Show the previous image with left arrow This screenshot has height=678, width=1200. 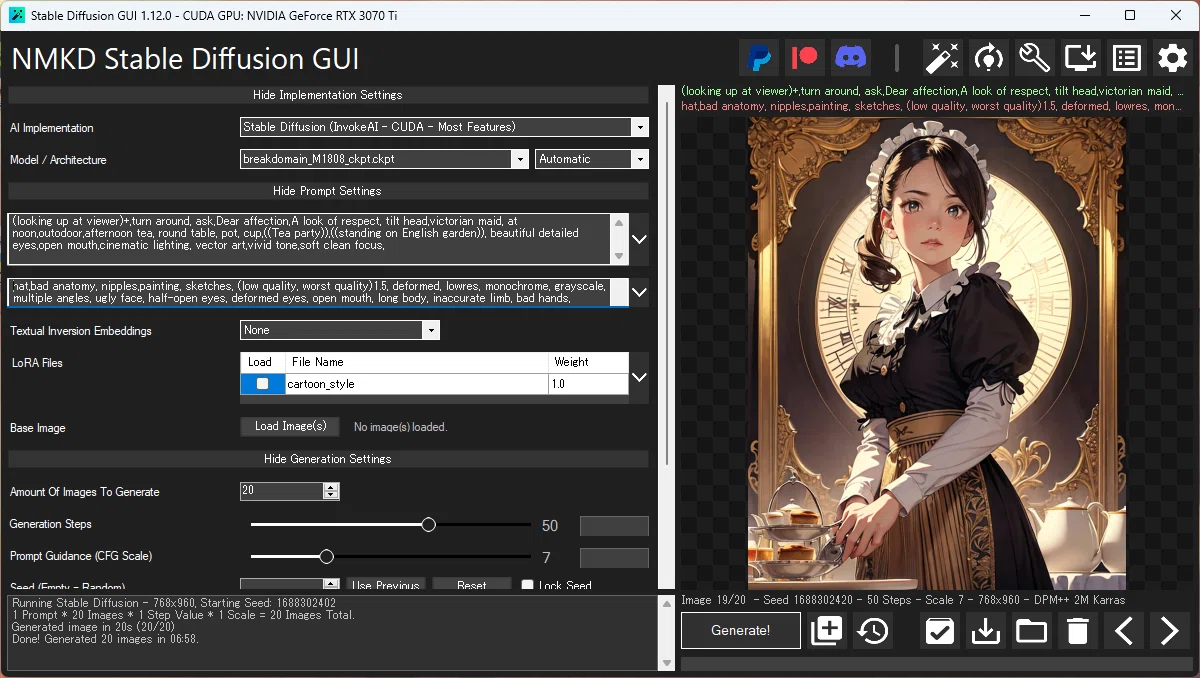[x=1124, y=631]
